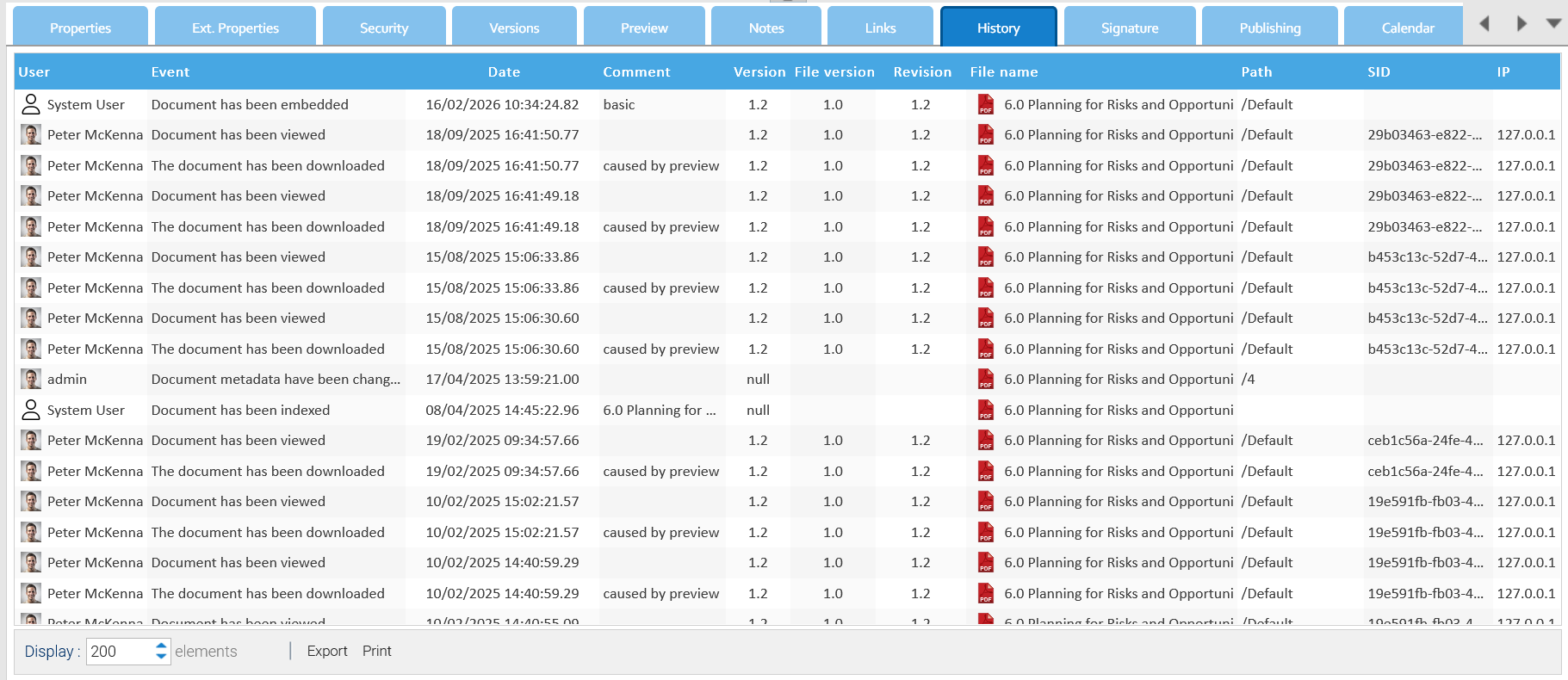This screenshot has height=680, width=1568.
Task: Click the Print button
Action: (x=377, y=651)
